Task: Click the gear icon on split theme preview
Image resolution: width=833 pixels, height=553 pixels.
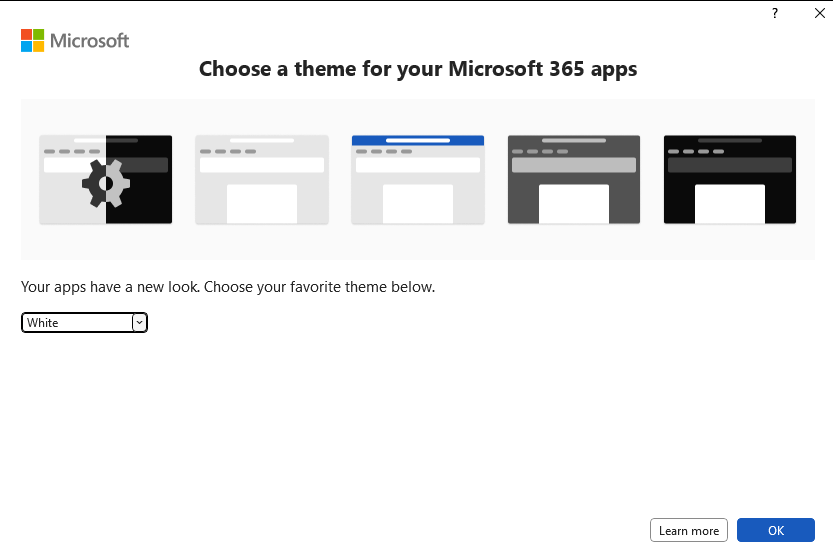Action: [106, 183]
